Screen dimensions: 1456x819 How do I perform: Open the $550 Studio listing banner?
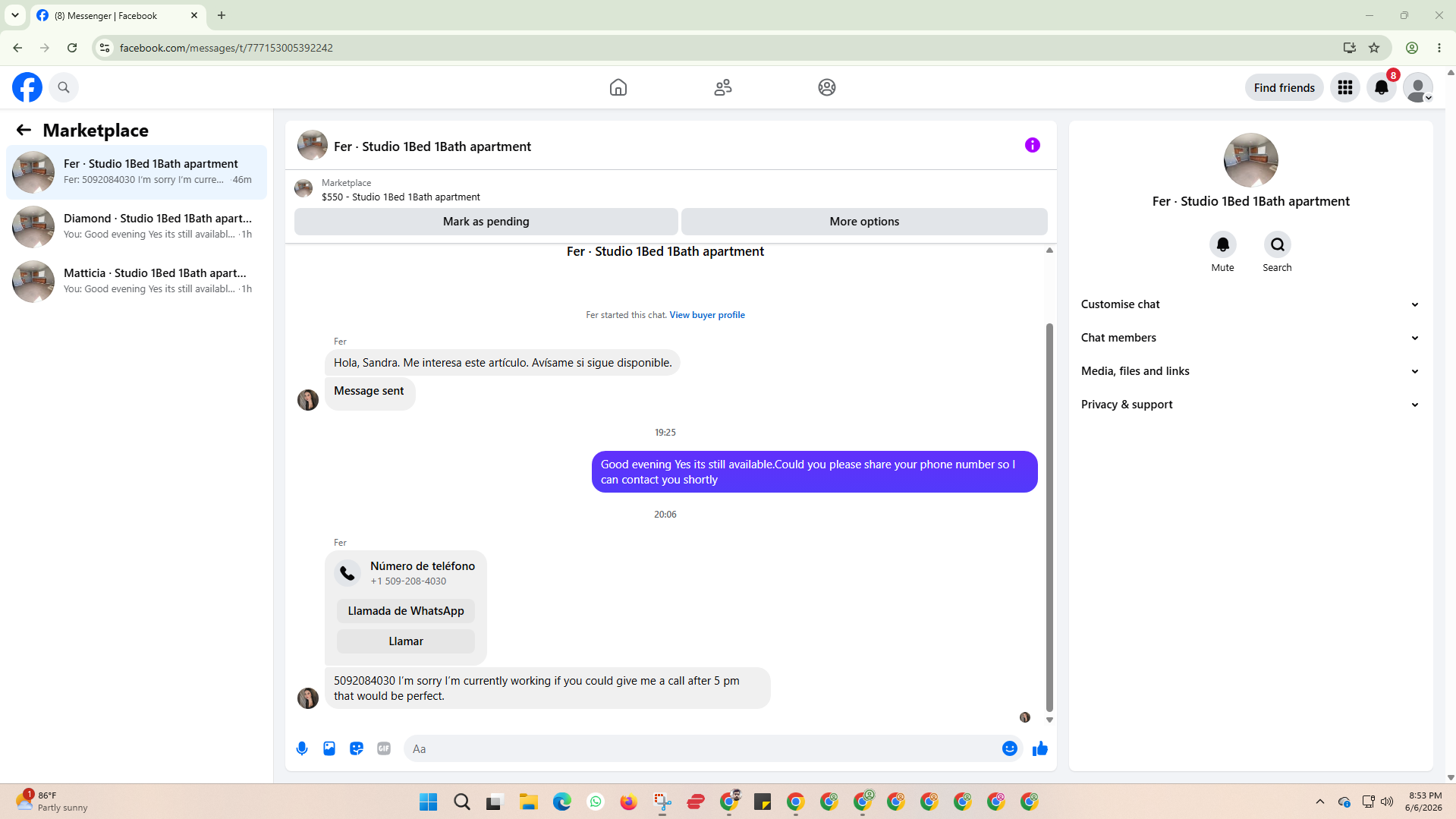coord(671,190)
